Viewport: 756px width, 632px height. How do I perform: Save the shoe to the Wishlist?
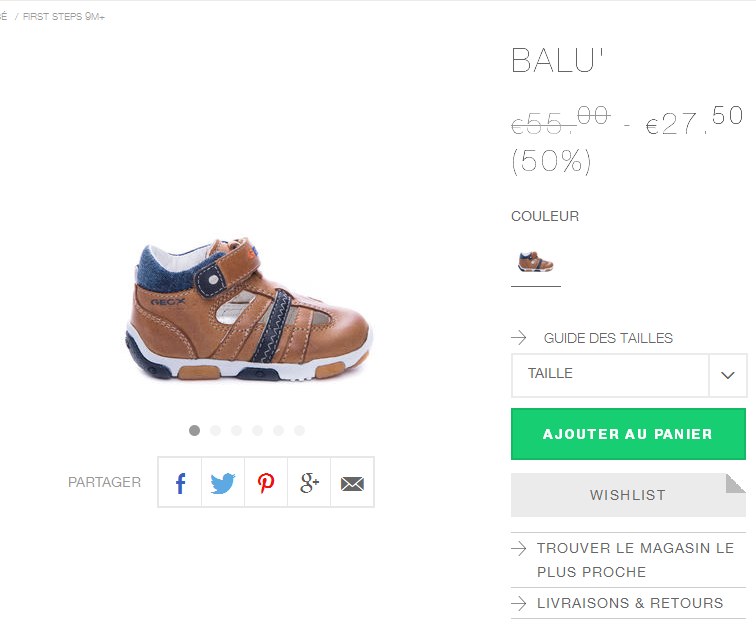628,495
